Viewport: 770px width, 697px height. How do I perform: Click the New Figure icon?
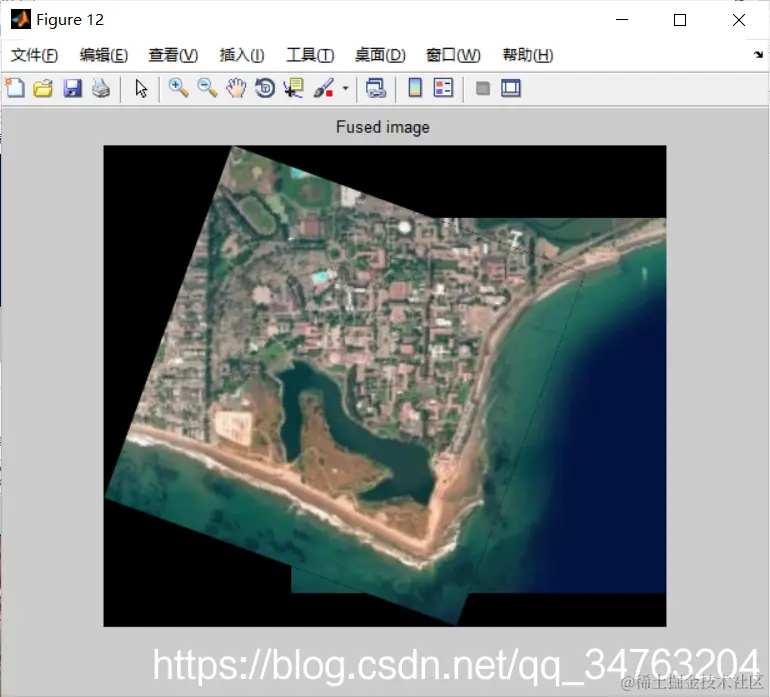pos(15,88)
